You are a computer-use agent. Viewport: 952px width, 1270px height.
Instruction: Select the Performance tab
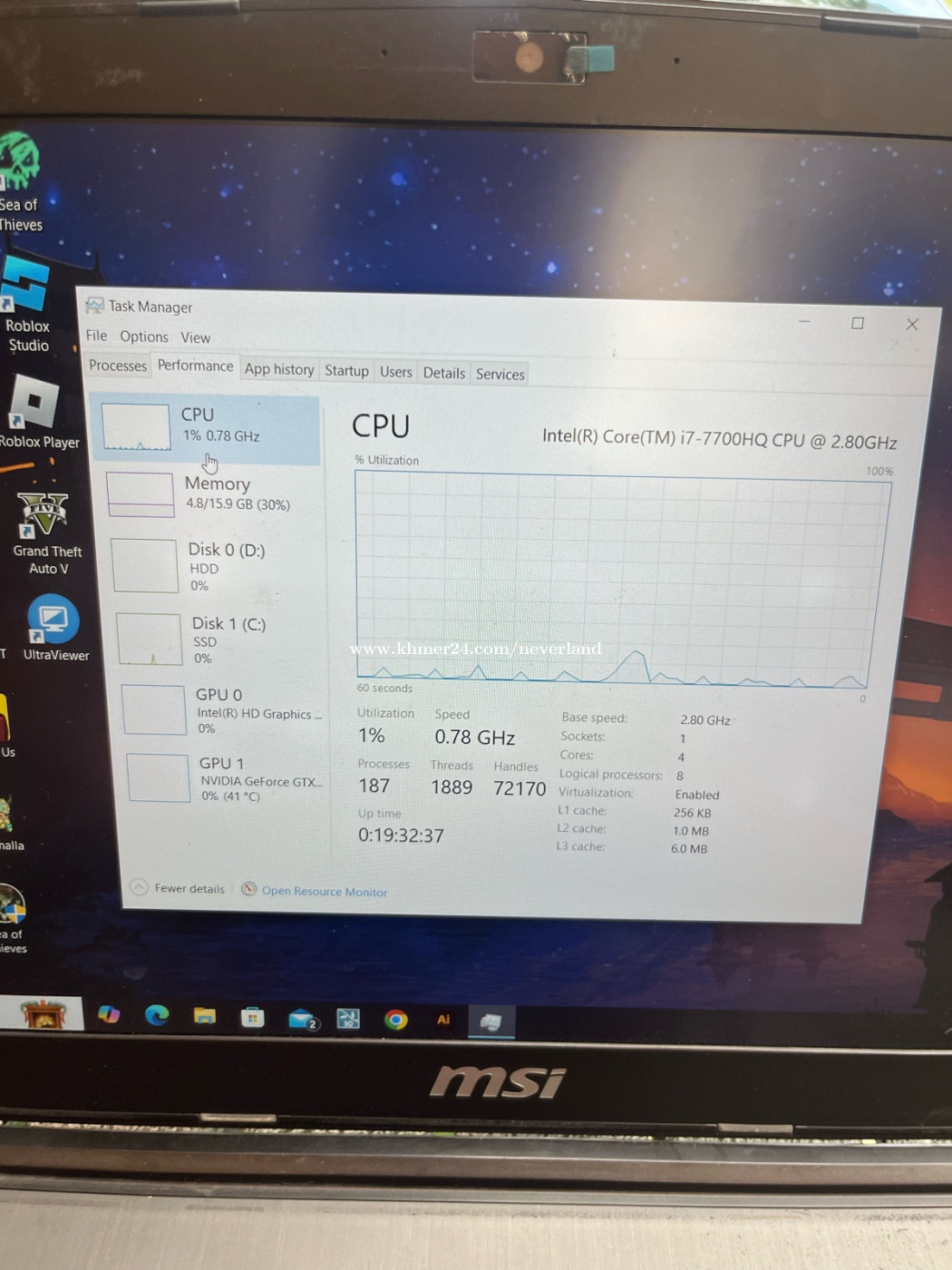[195, 366]
